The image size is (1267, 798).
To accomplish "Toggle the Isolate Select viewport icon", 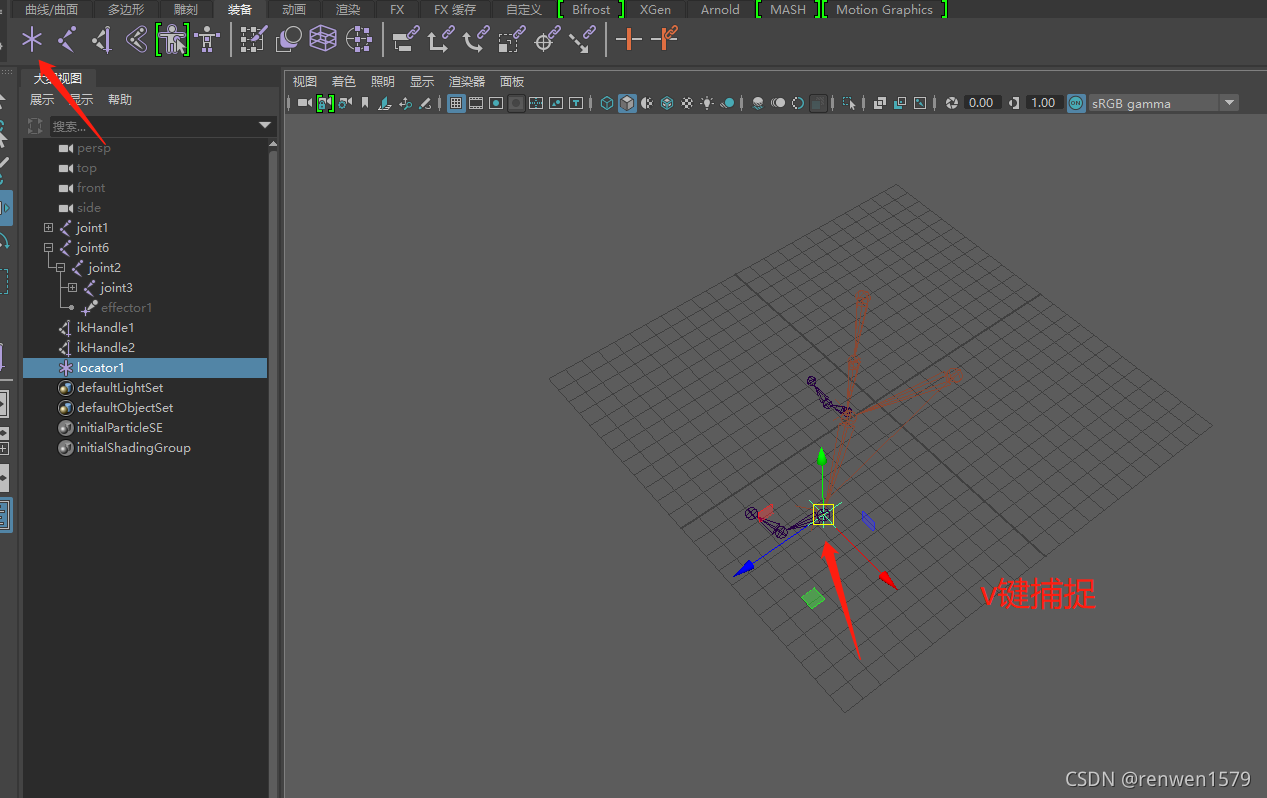I will tap(848, 103).
